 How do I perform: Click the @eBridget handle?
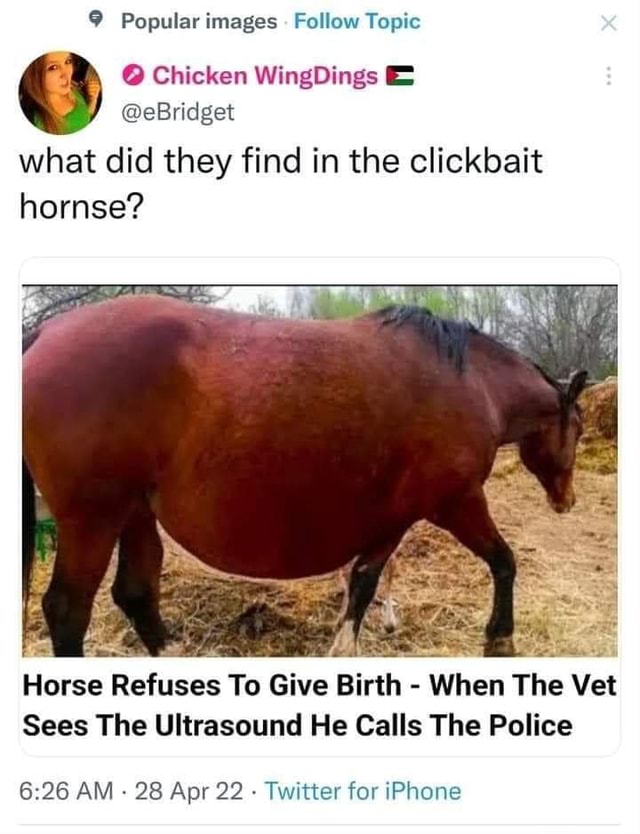(x=178, y=112)
